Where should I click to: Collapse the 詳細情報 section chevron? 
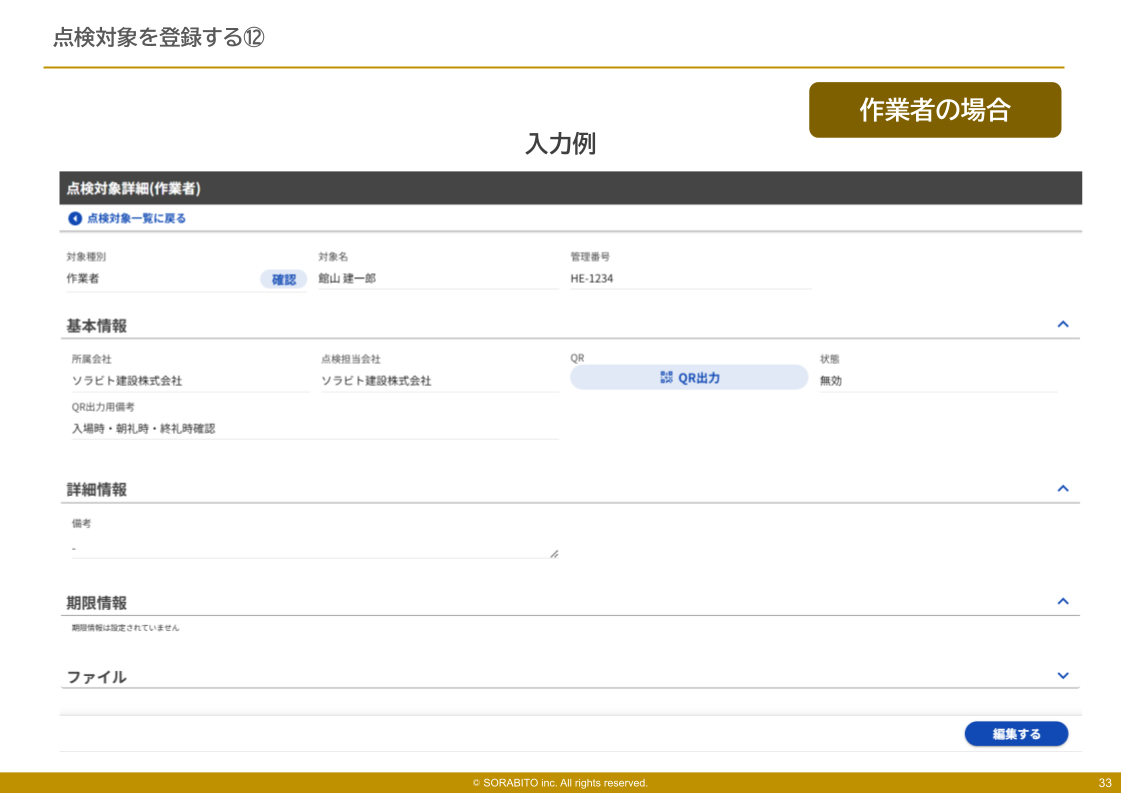[x=1063, y=488]
